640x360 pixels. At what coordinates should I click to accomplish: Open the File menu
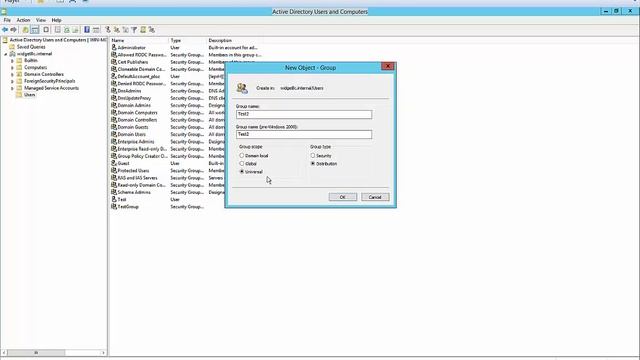point(7,20)
